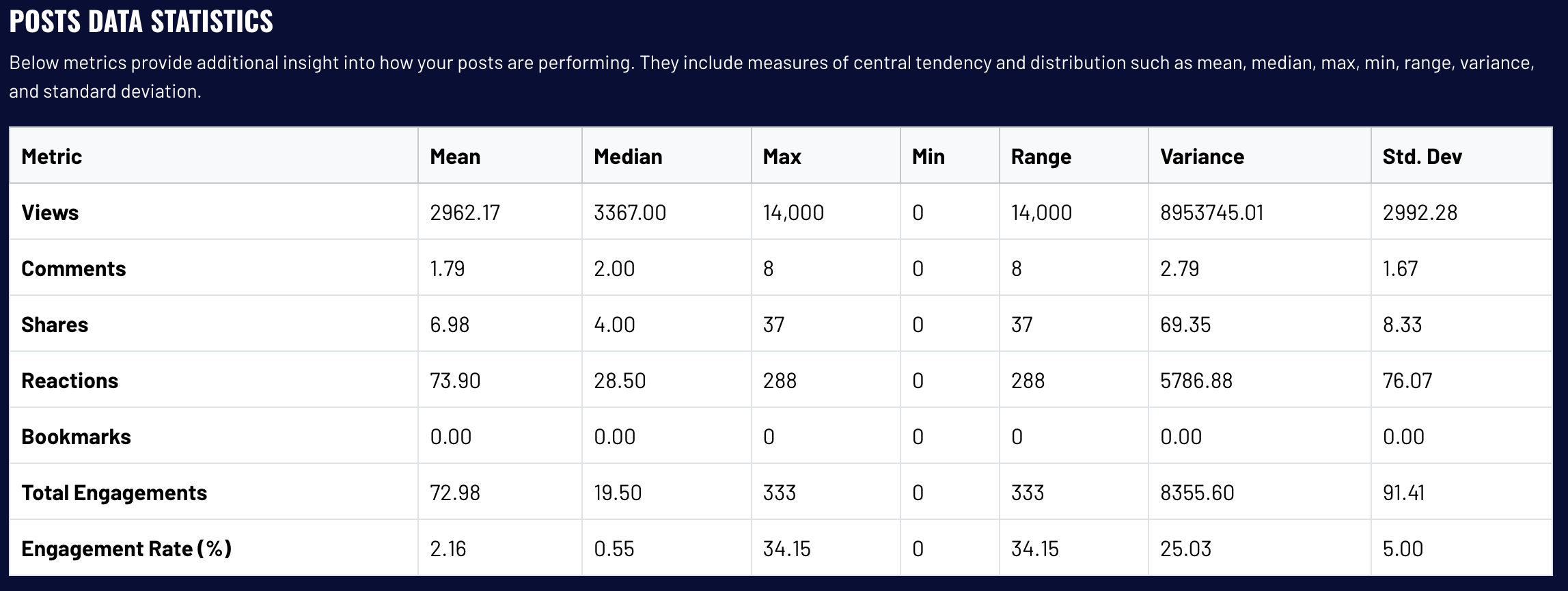Click the Posts Data Statistics heading

coord(141,22)
